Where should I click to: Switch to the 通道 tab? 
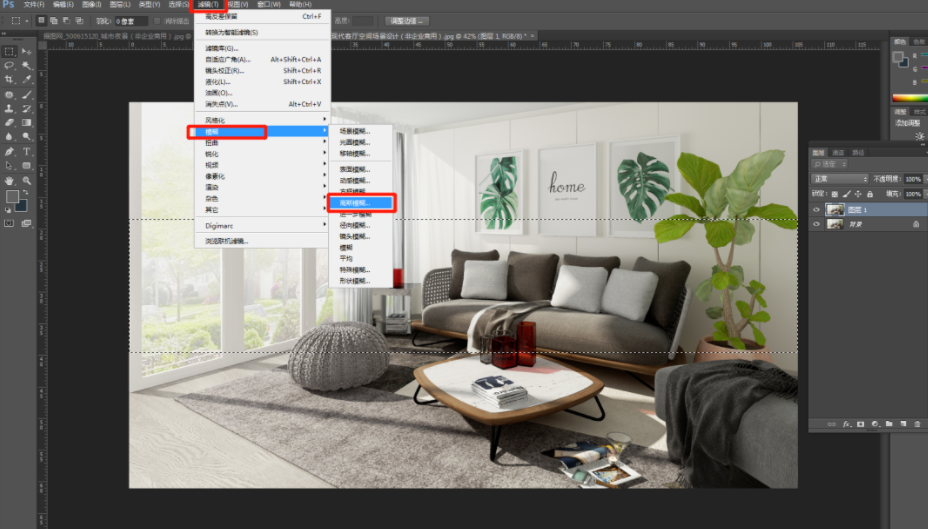click(838, 153)
